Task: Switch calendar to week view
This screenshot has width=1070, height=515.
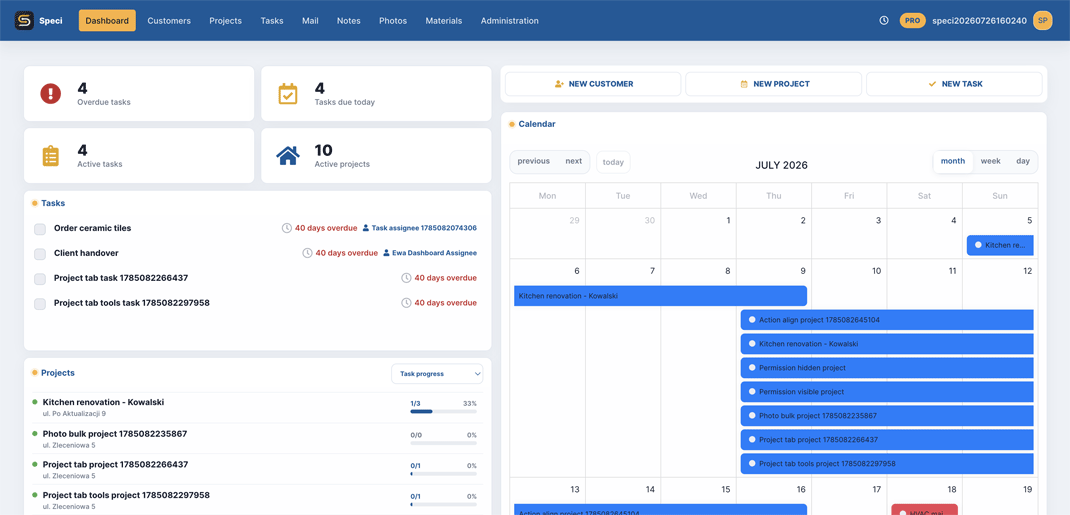Action: point(990,162)
